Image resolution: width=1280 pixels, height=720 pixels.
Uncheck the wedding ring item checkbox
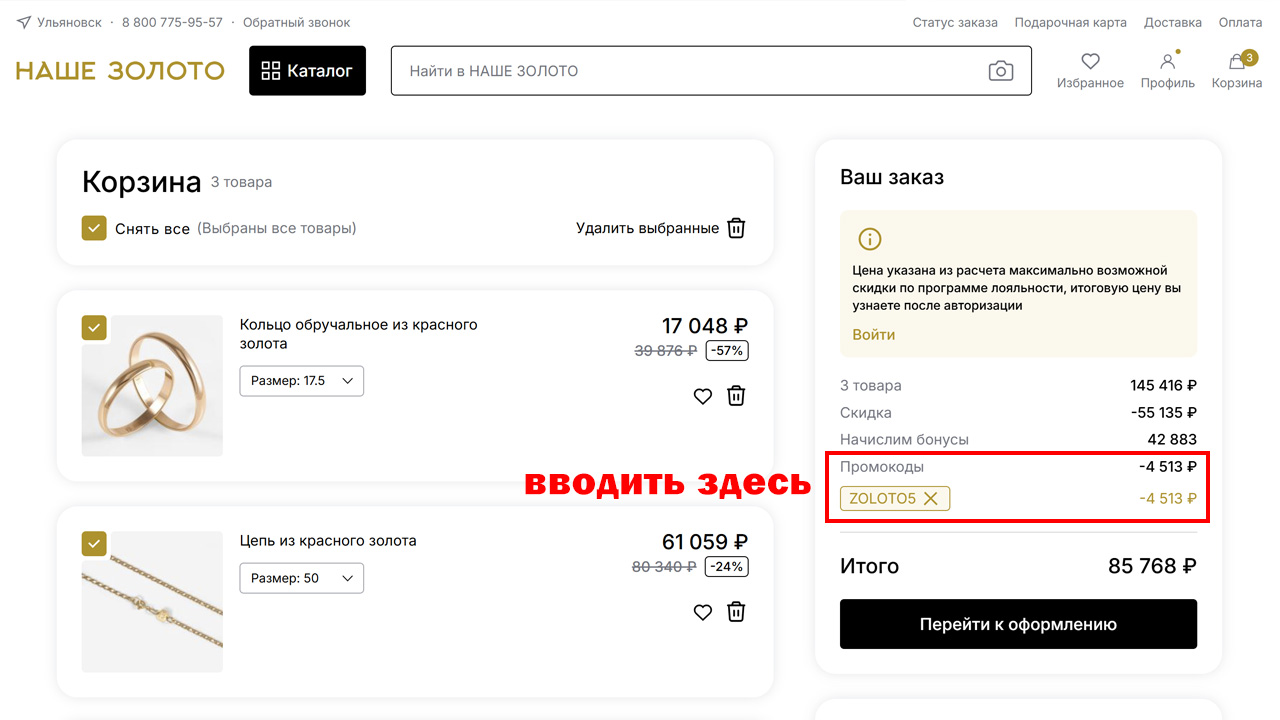pyautogui.click(x=94, y=328)
